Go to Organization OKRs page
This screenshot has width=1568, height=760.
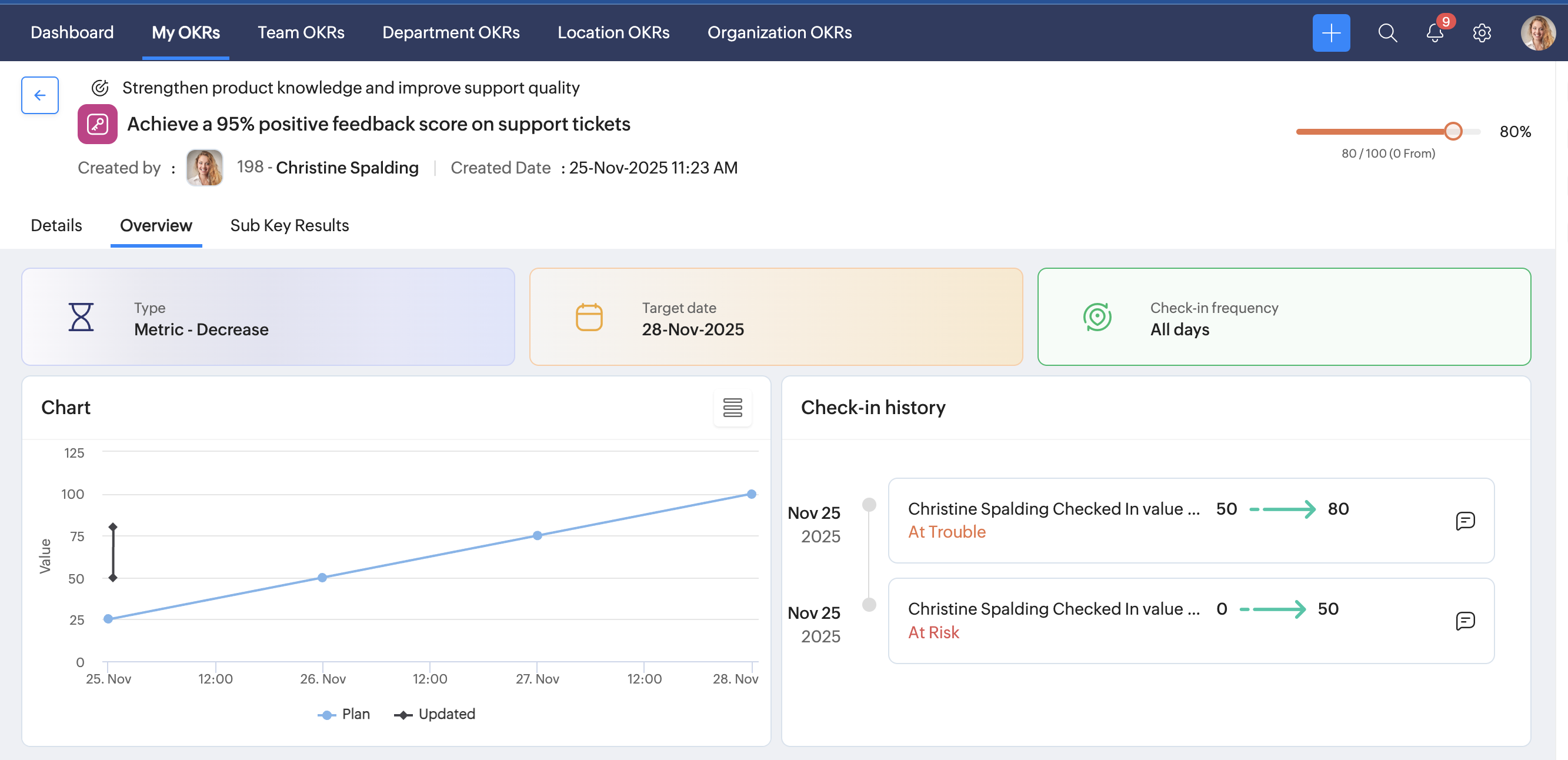tap(779, 33)
